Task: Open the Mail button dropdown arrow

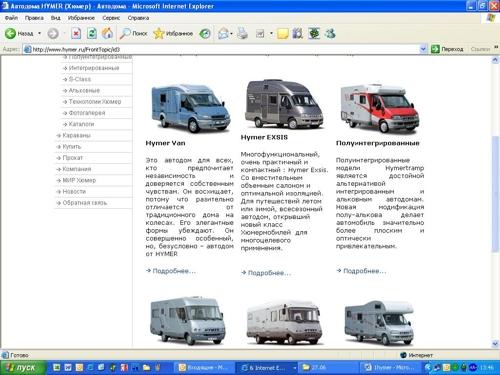Action: point(231,33)
